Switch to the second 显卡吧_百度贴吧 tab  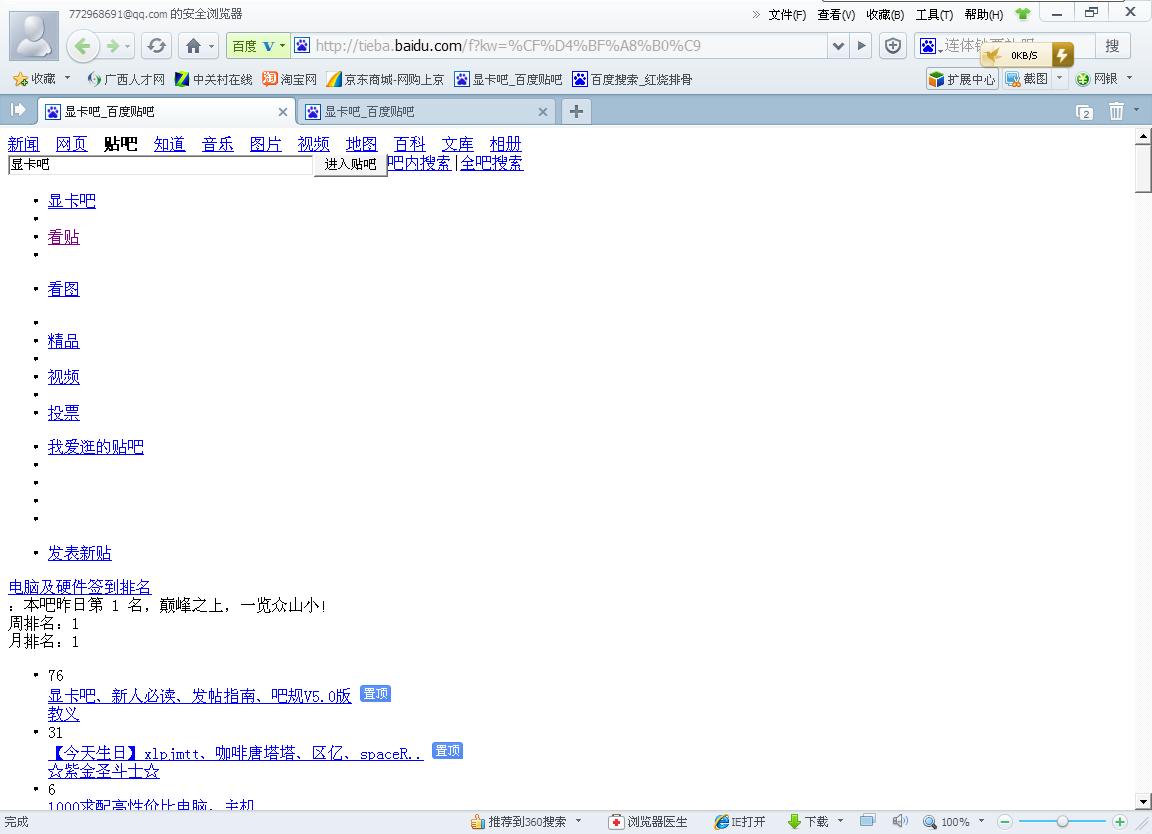[424, 112]
